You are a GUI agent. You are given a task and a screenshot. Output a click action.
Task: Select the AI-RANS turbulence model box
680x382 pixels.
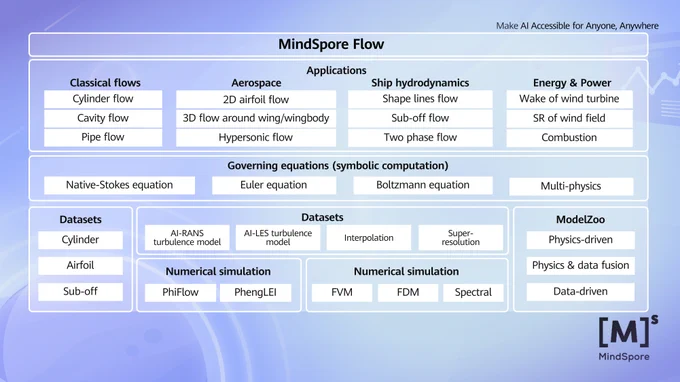tap(187, 238)
